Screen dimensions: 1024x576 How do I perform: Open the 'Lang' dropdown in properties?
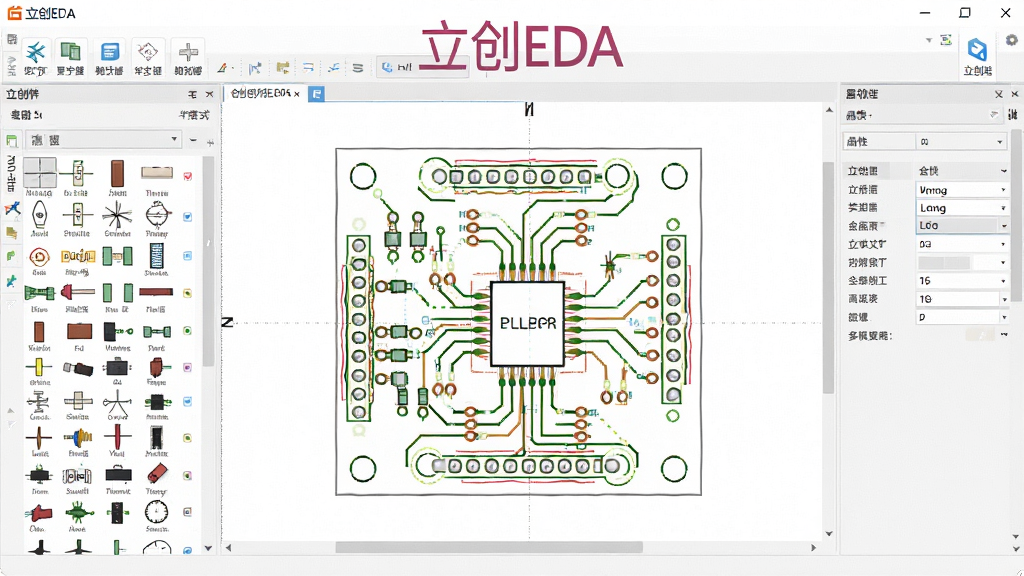click(x=963, y=208)
